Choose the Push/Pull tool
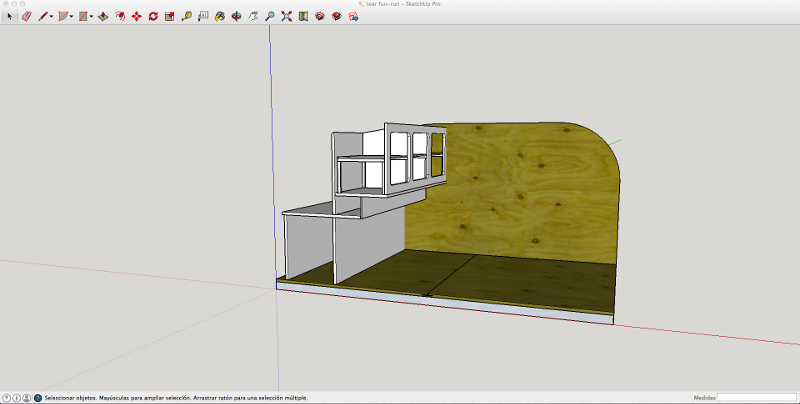 [x=105, y=17]
